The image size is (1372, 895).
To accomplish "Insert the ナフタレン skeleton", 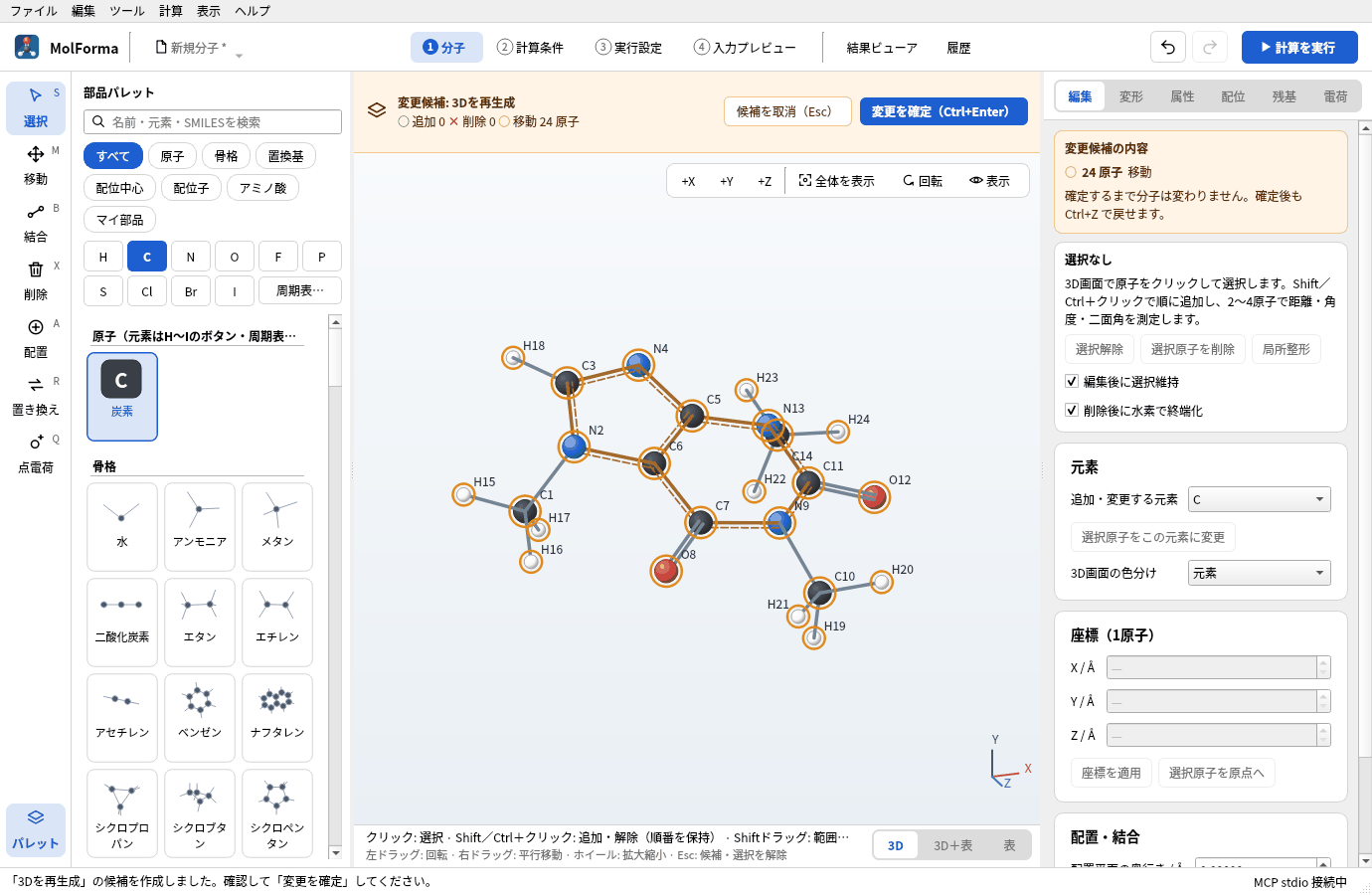I will [x=277, y=717].
